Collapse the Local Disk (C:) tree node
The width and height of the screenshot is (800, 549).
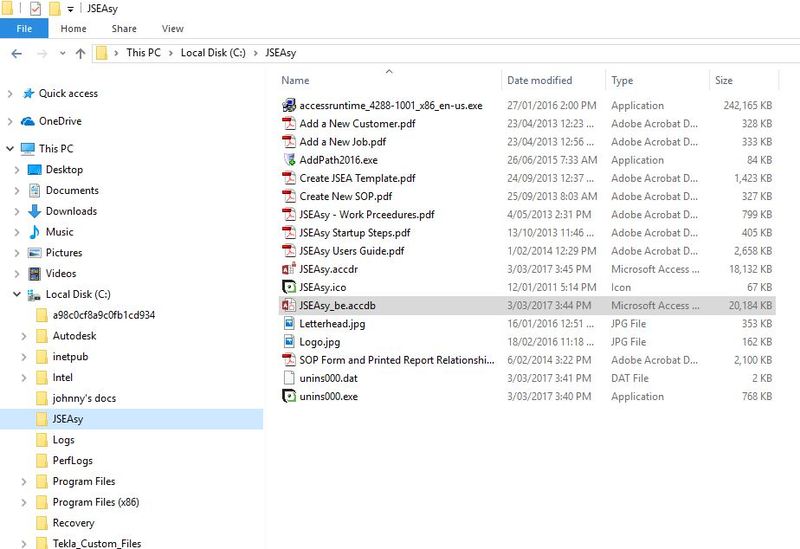tap(17, 294)
